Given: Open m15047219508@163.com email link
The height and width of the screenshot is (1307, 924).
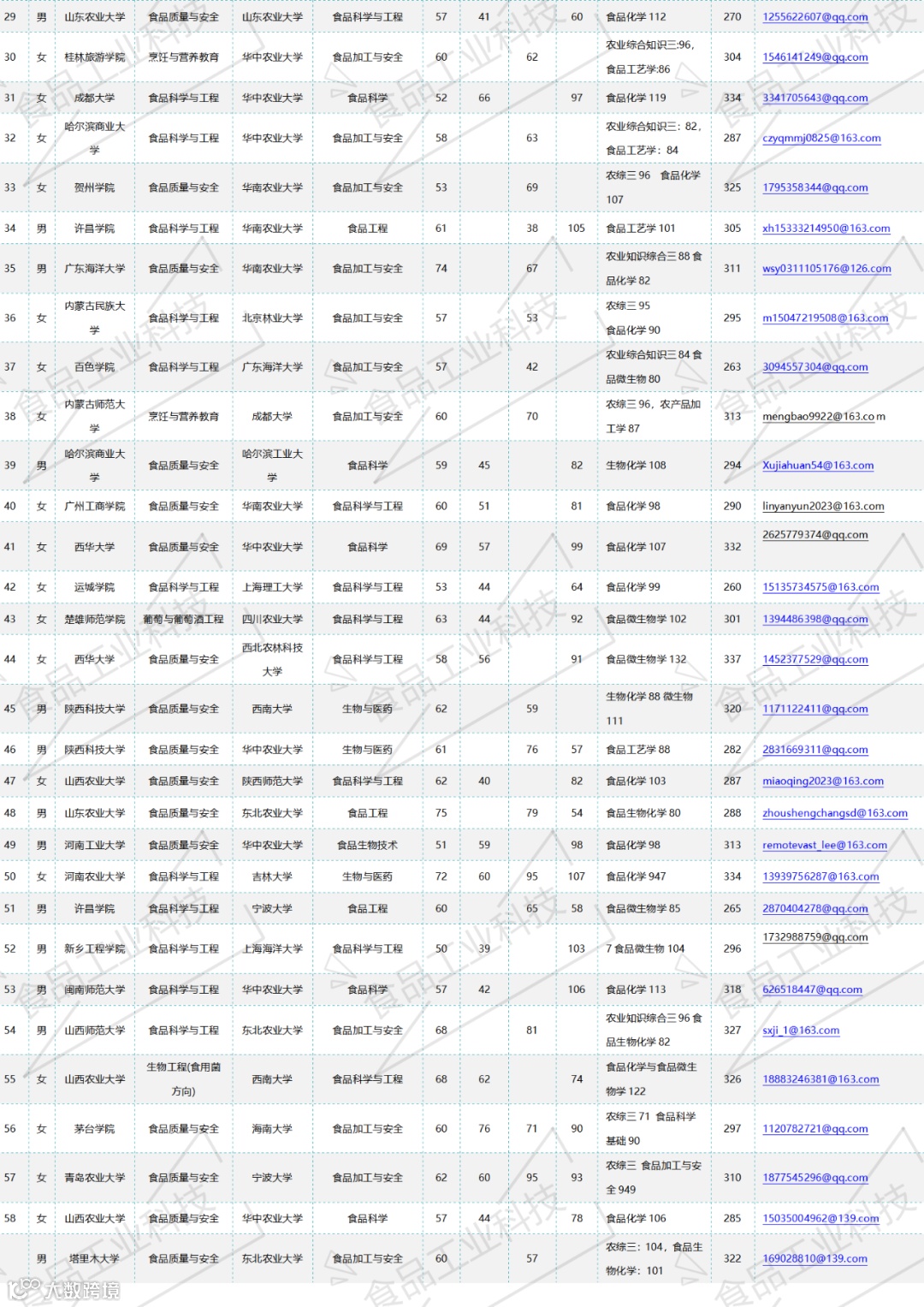Looking at the screenshot, I should pyautogui.click(x=825, y=318).
